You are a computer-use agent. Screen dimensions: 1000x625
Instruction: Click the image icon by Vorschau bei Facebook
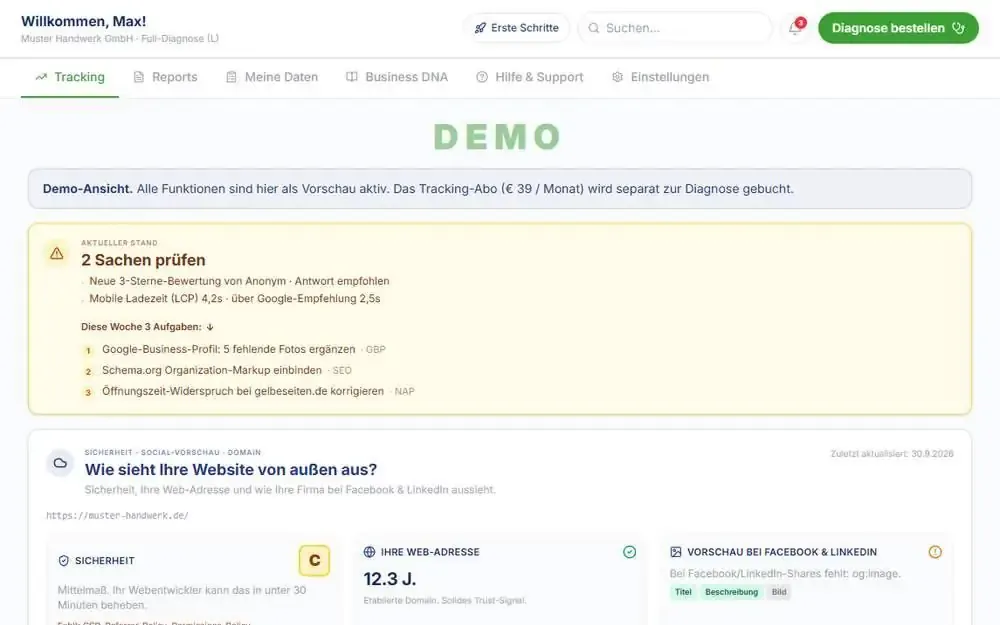pyautogui.click(x=676, y=552)
